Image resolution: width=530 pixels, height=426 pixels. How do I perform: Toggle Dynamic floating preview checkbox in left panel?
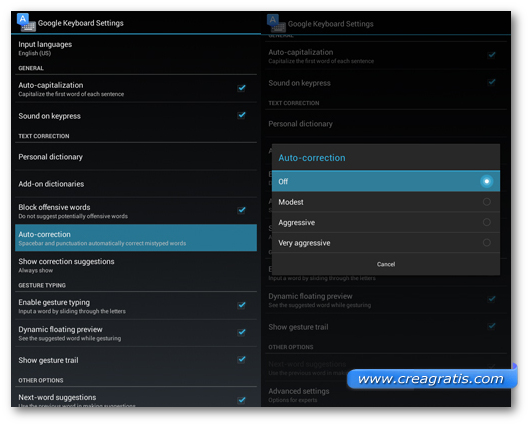point(241,332)
